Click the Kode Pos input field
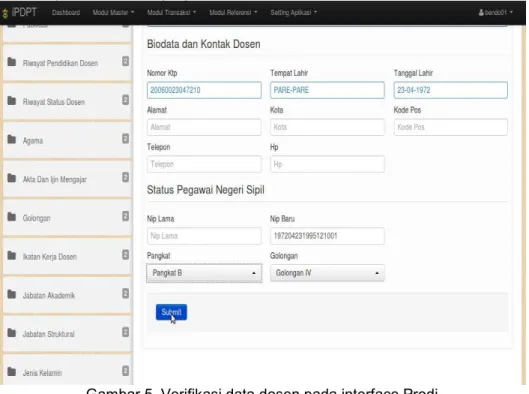Screen dimensions: 529x394 tap(450, 127)
